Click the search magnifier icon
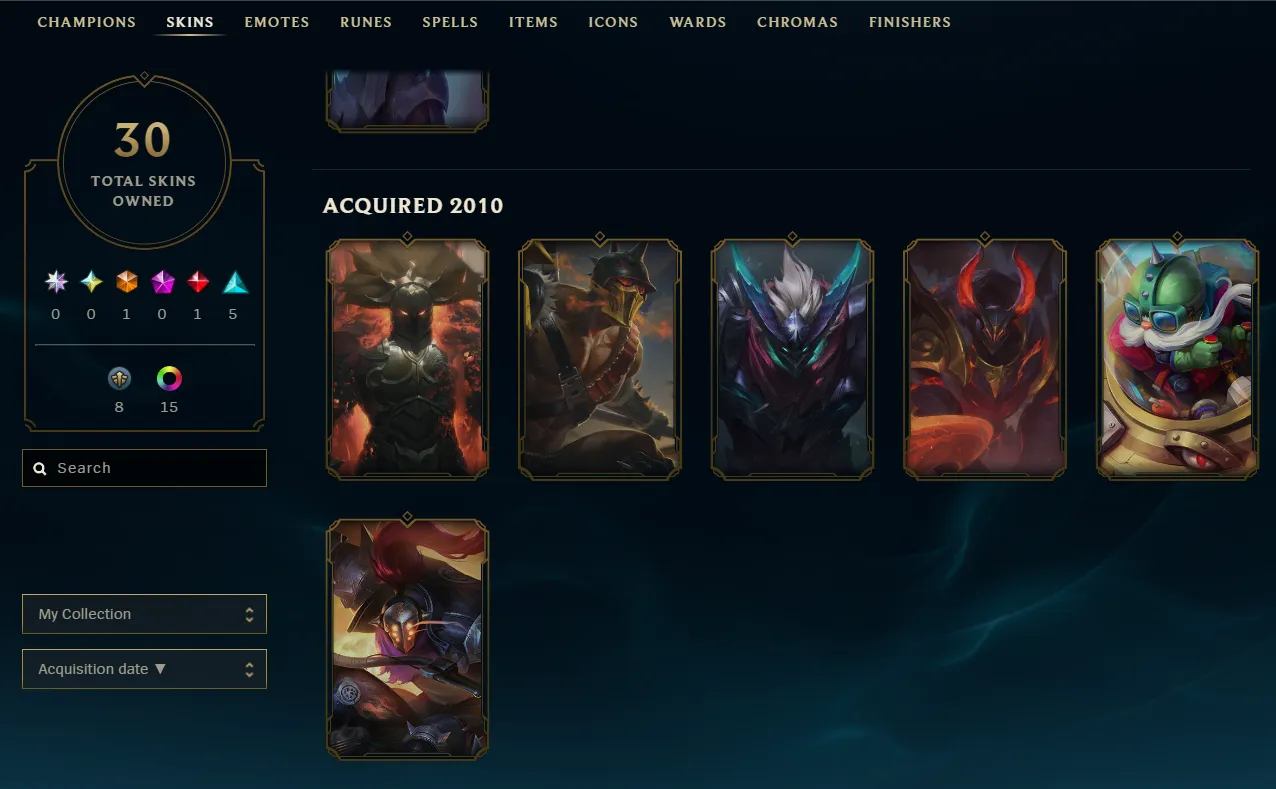 [40, 468]
